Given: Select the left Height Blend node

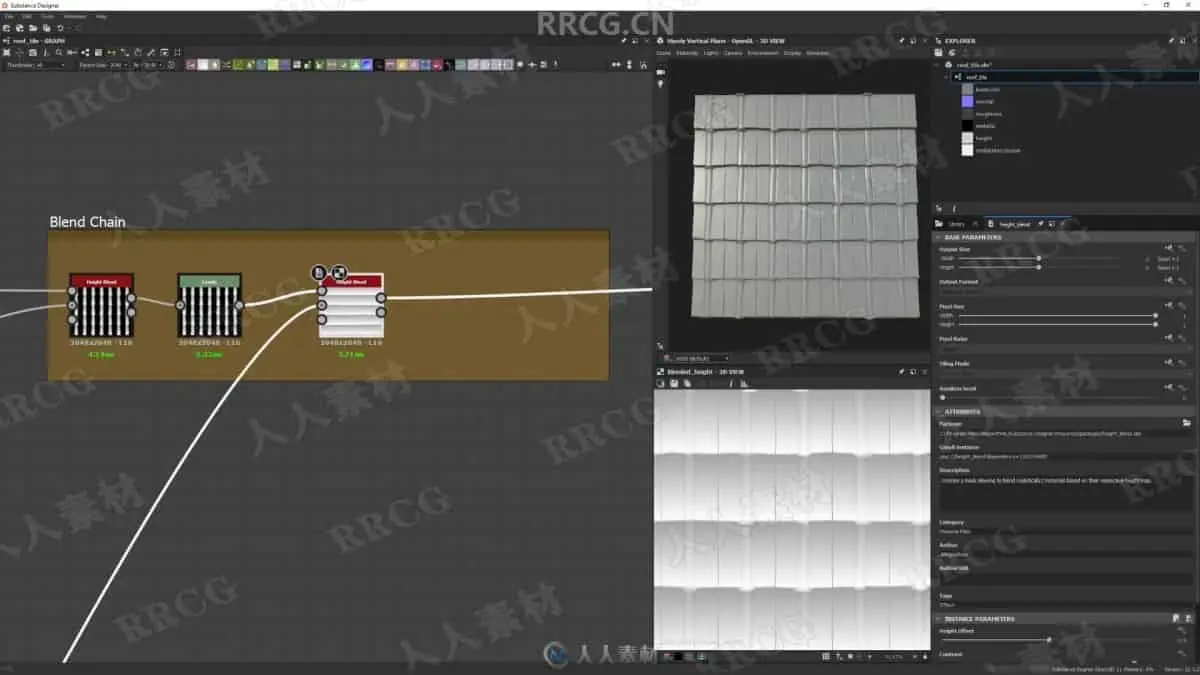Looking at the screenshot, I should coord(101,305).
